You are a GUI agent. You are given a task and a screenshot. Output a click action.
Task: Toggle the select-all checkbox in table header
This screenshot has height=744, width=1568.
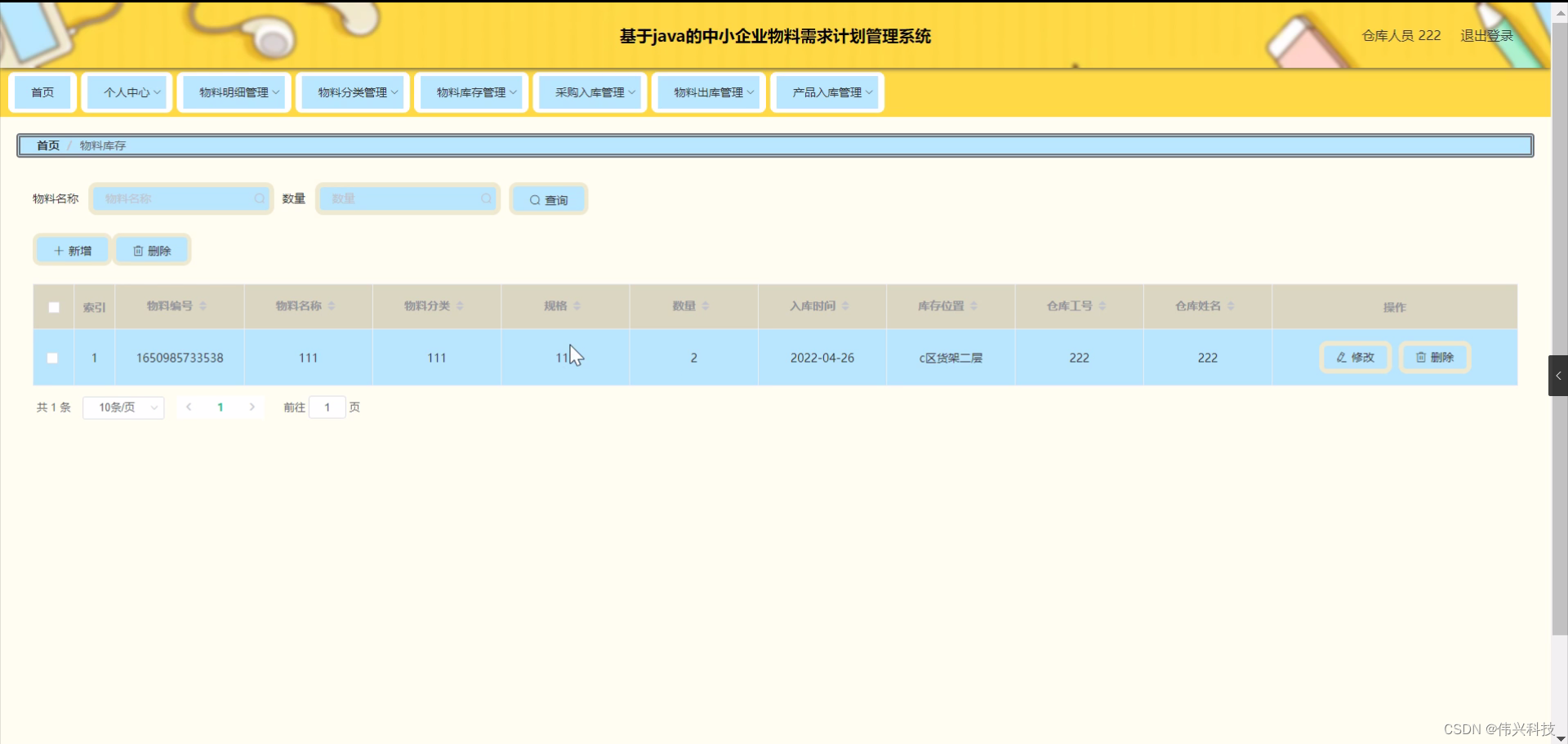[53, 307]
